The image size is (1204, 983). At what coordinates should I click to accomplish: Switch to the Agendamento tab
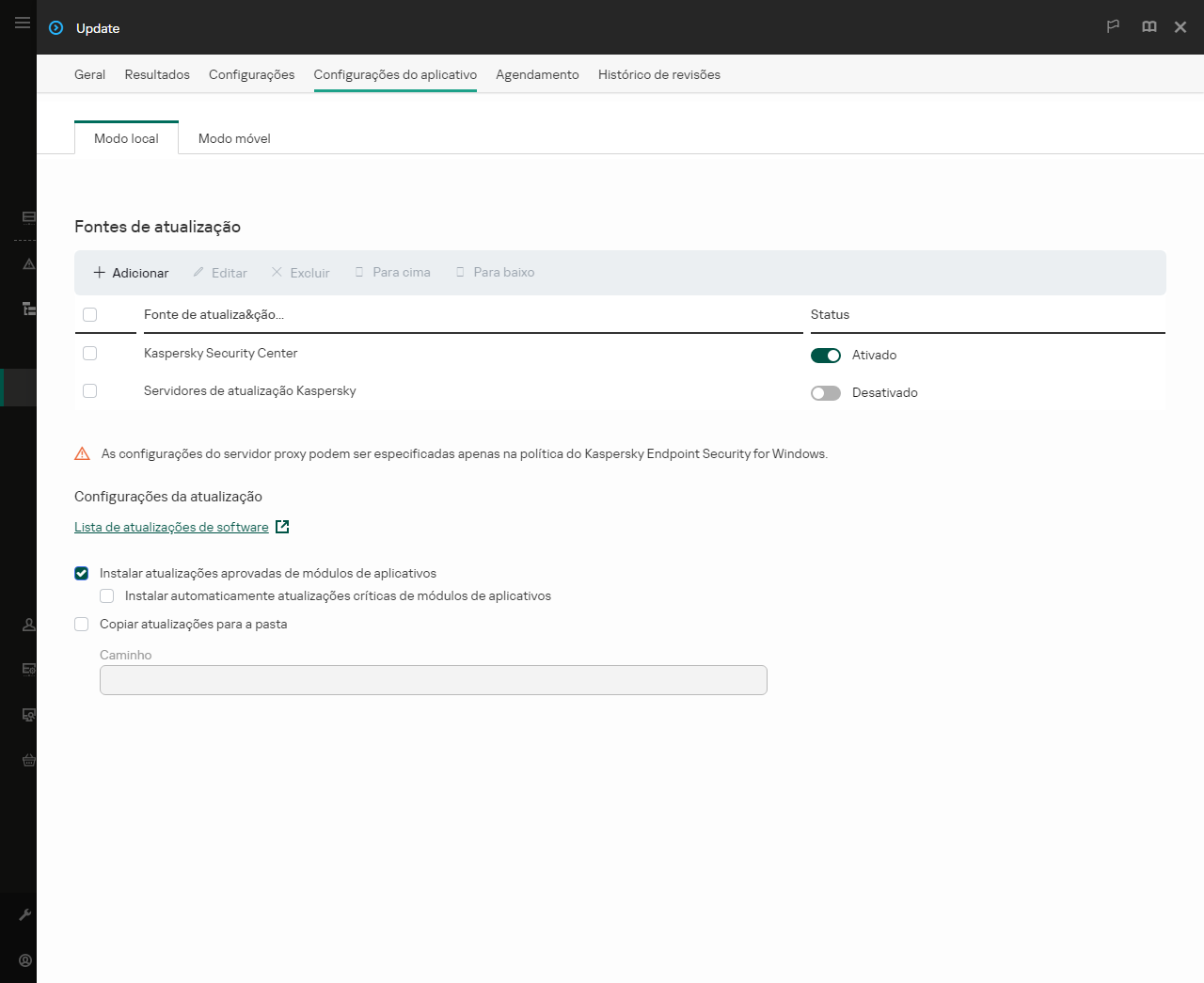(537, 74)
